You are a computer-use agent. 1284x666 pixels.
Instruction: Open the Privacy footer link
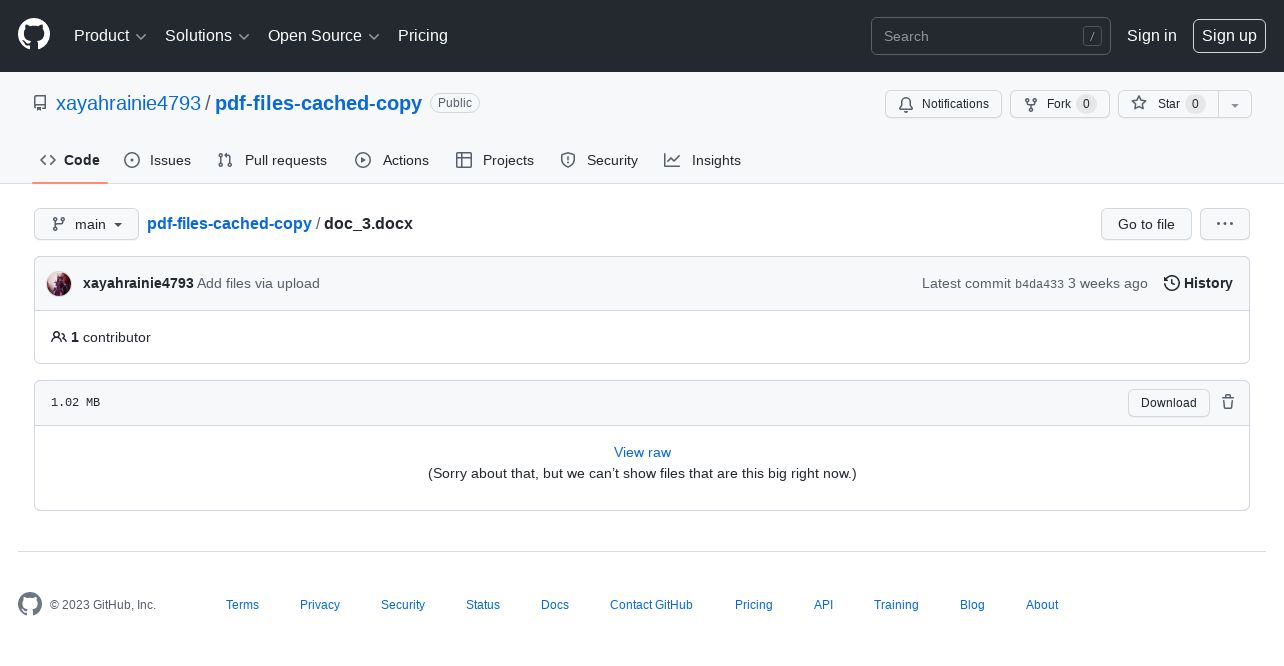point(320,605)
